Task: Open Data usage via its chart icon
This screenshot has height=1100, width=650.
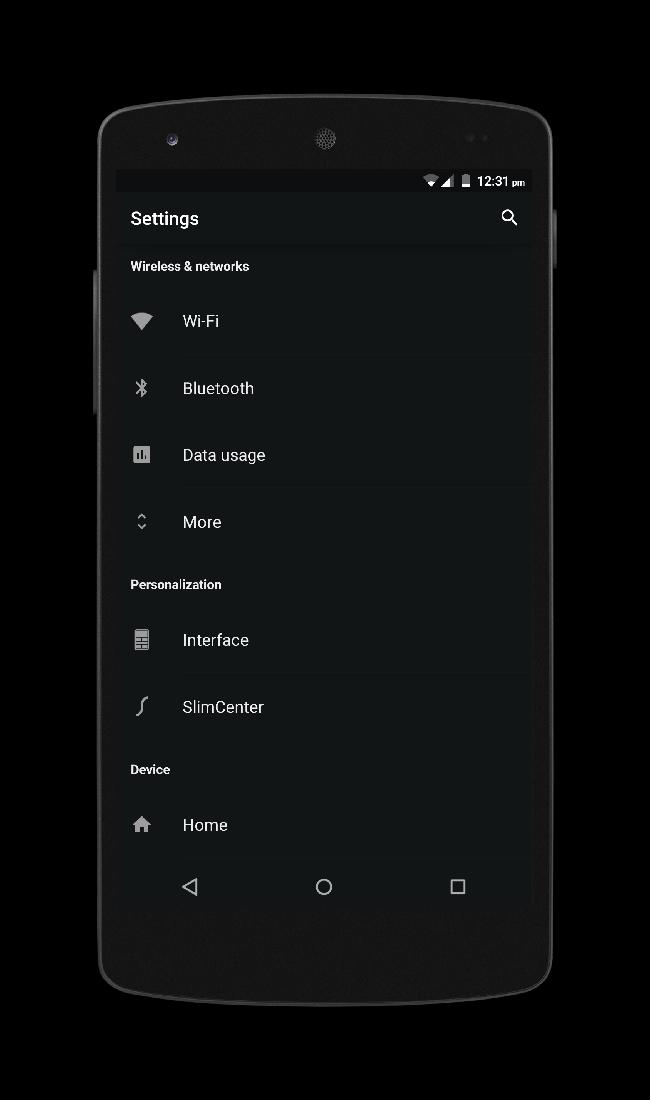Action: pyautogui.click(x=141, y=454)
